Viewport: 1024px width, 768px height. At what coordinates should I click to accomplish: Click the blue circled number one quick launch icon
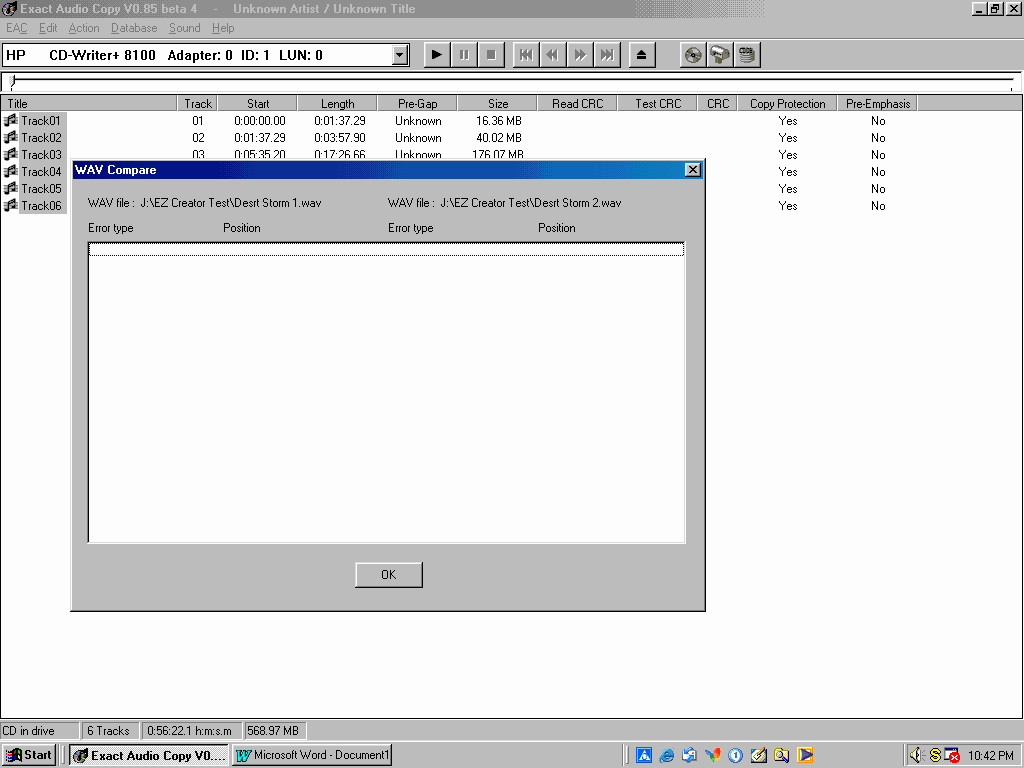click(x=735, y=756)
